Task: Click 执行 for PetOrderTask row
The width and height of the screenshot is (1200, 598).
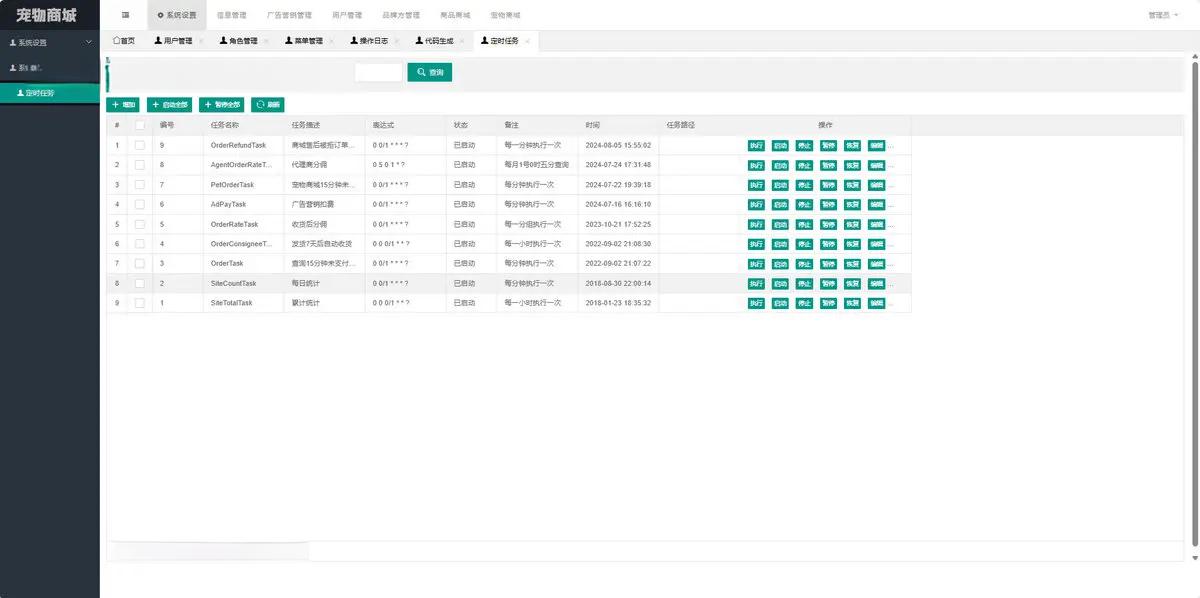Action: point(756,185)
